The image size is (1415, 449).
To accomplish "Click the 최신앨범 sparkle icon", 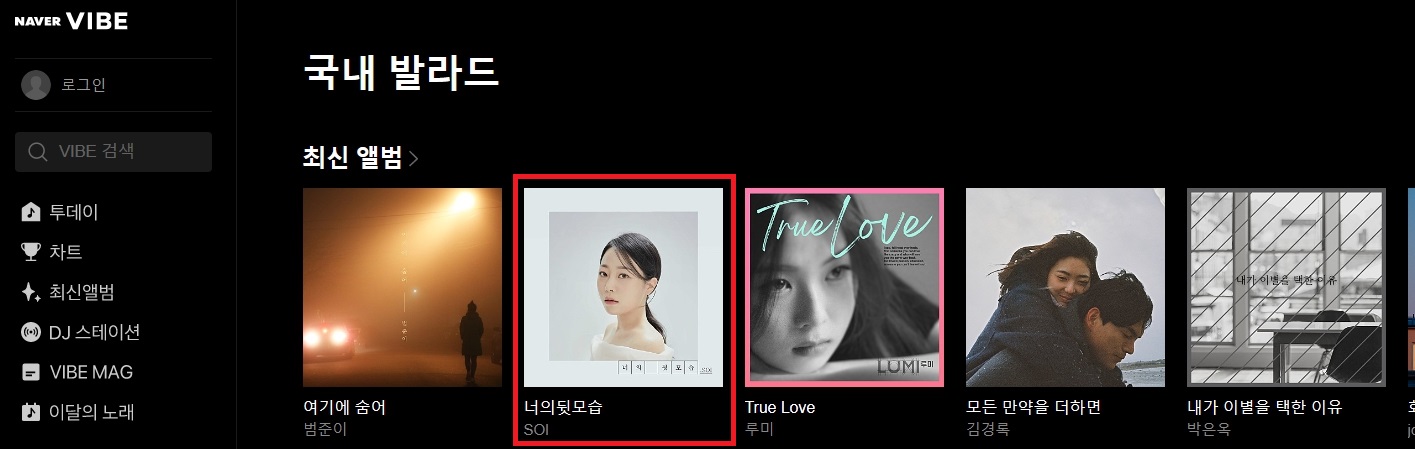I will 31,292.
